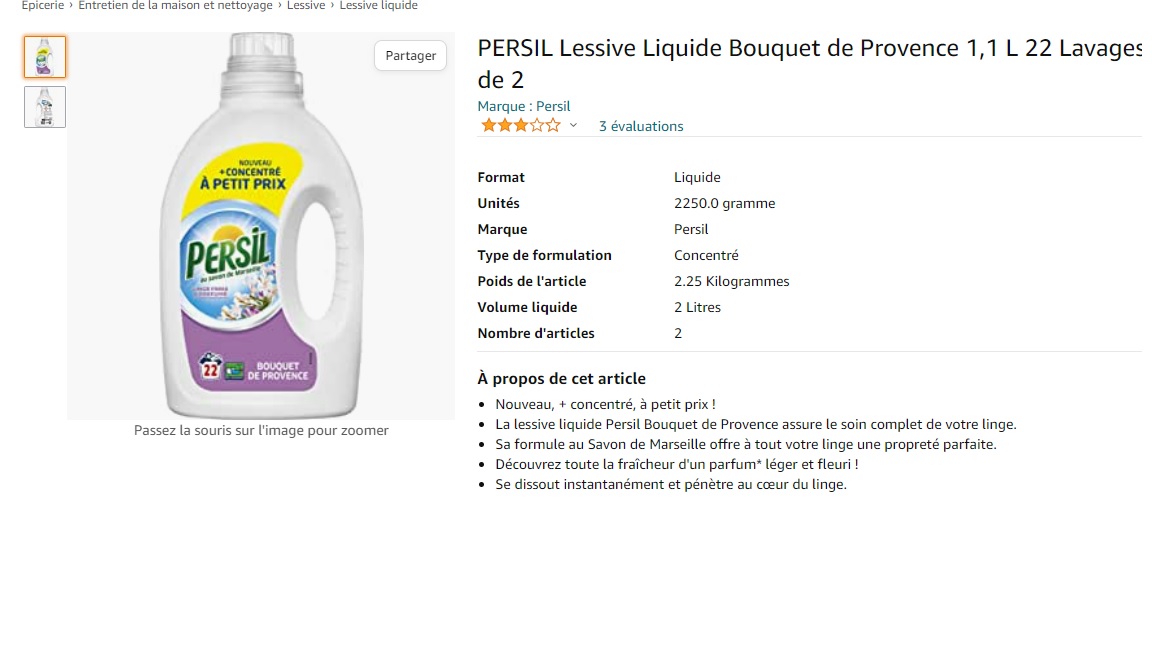Follow the 'Marque : Persil' brand link

(x=524, y=106)
